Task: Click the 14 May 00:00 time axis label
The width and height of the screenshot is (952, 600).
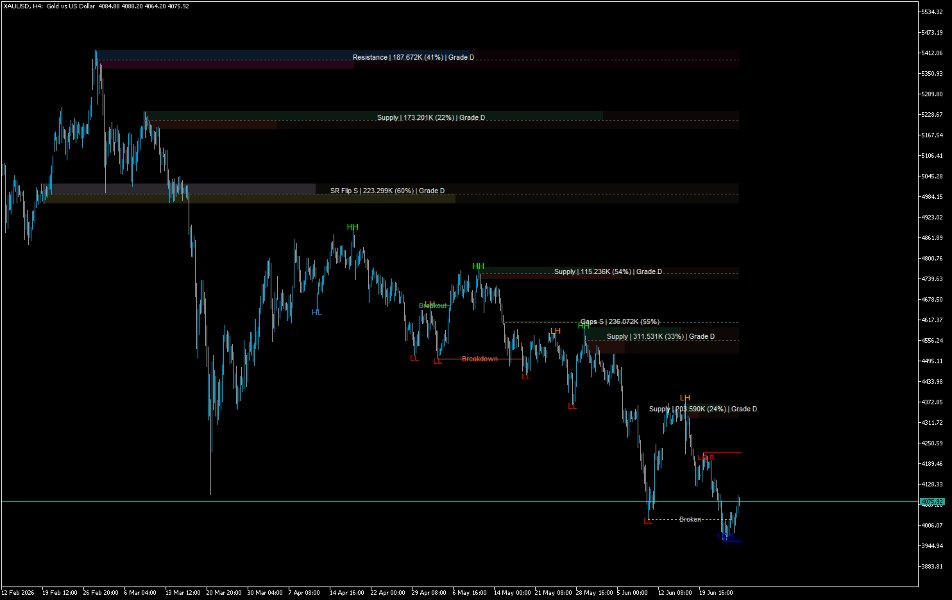Action: click(512, 593)
